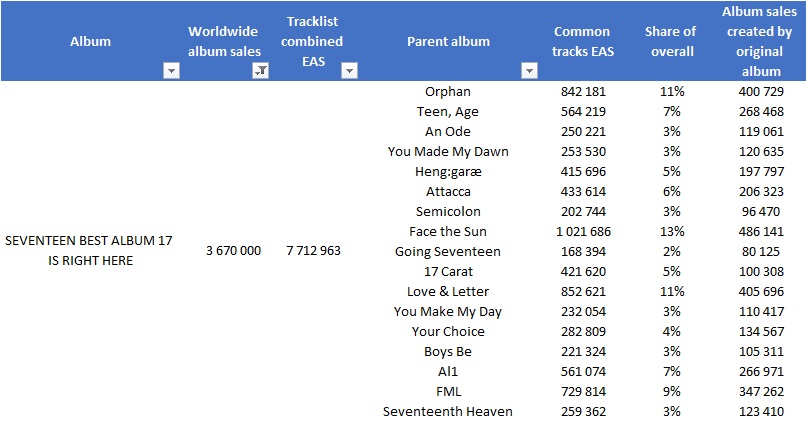Select the SEVENTEEN BEST ALBUM title cell
Screen dimensions: 806x421
coord(89,250)
